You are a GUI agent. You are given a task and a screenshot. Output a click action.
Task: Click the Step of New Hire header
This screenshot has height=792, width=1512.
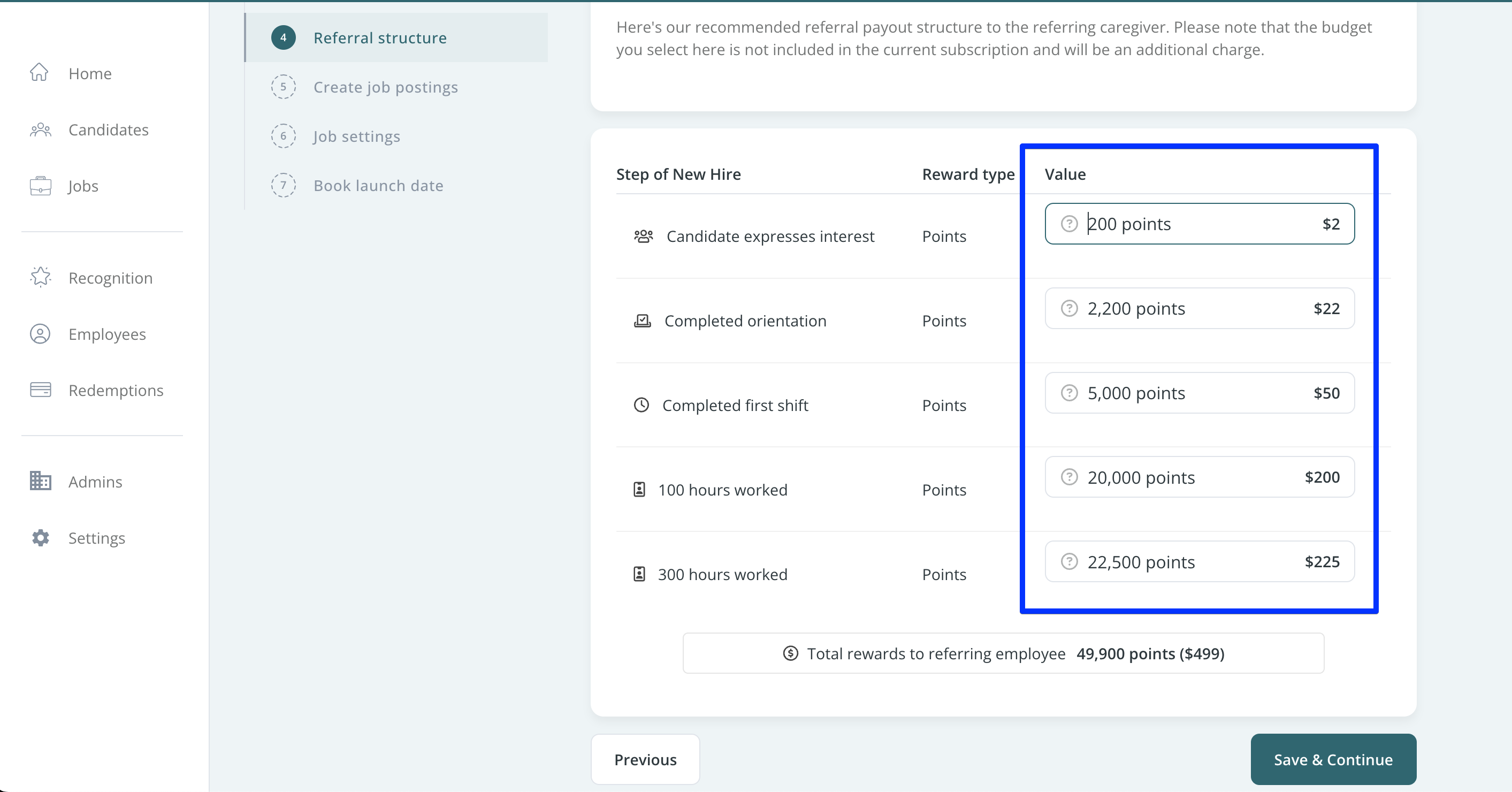pyautogui.click(x=678, y=174)
